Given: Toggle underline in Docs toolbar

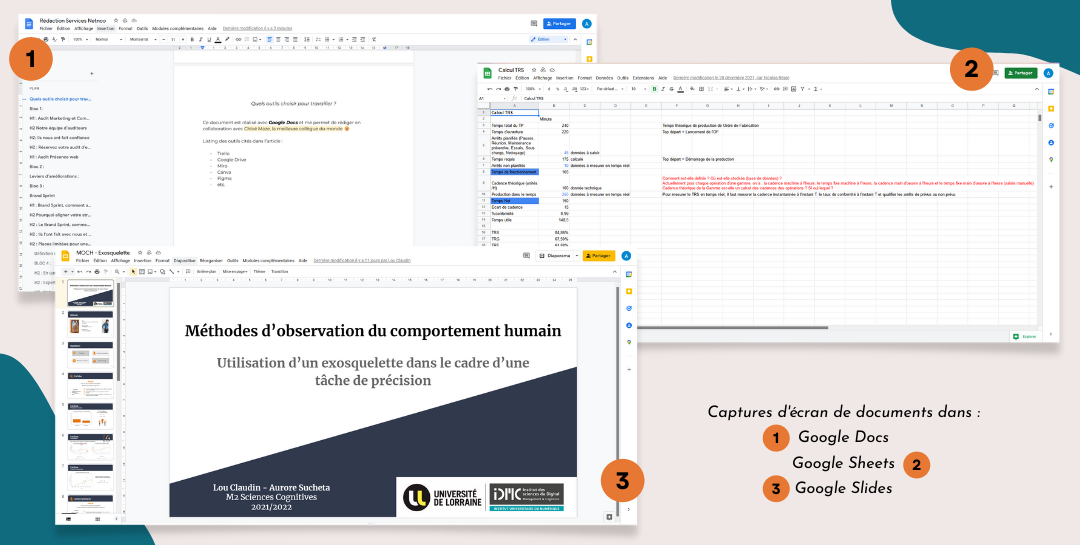Looking at the screenshot, I should (x=209, y=39).
